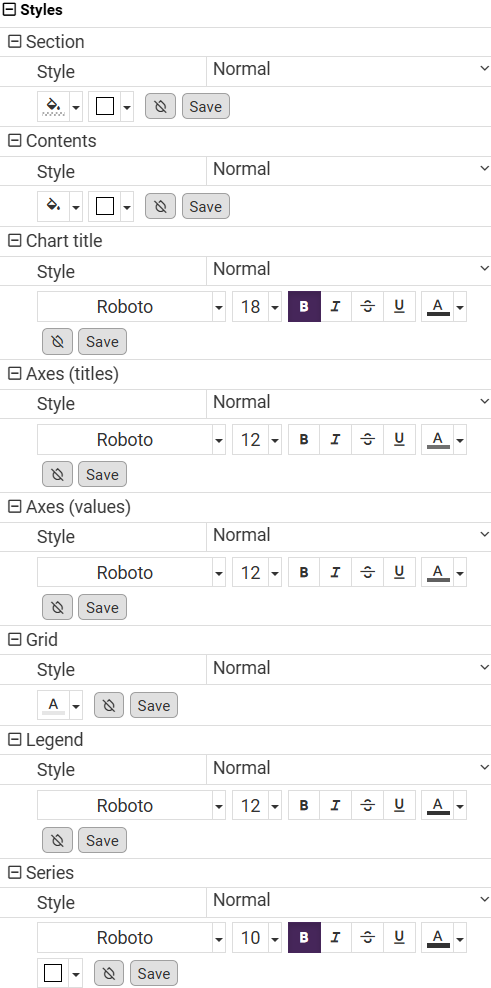Collapse the Styles panel header
Viewport: 491px width, 988px height.
[9, 10]
